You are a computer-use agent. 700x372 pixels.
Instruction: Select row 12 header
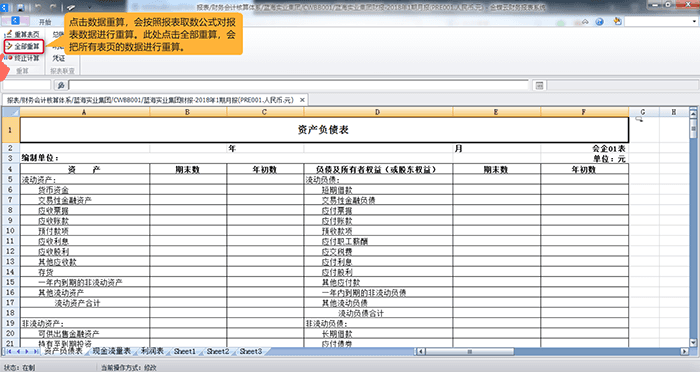pyautogui.click(x=11, y=251)
